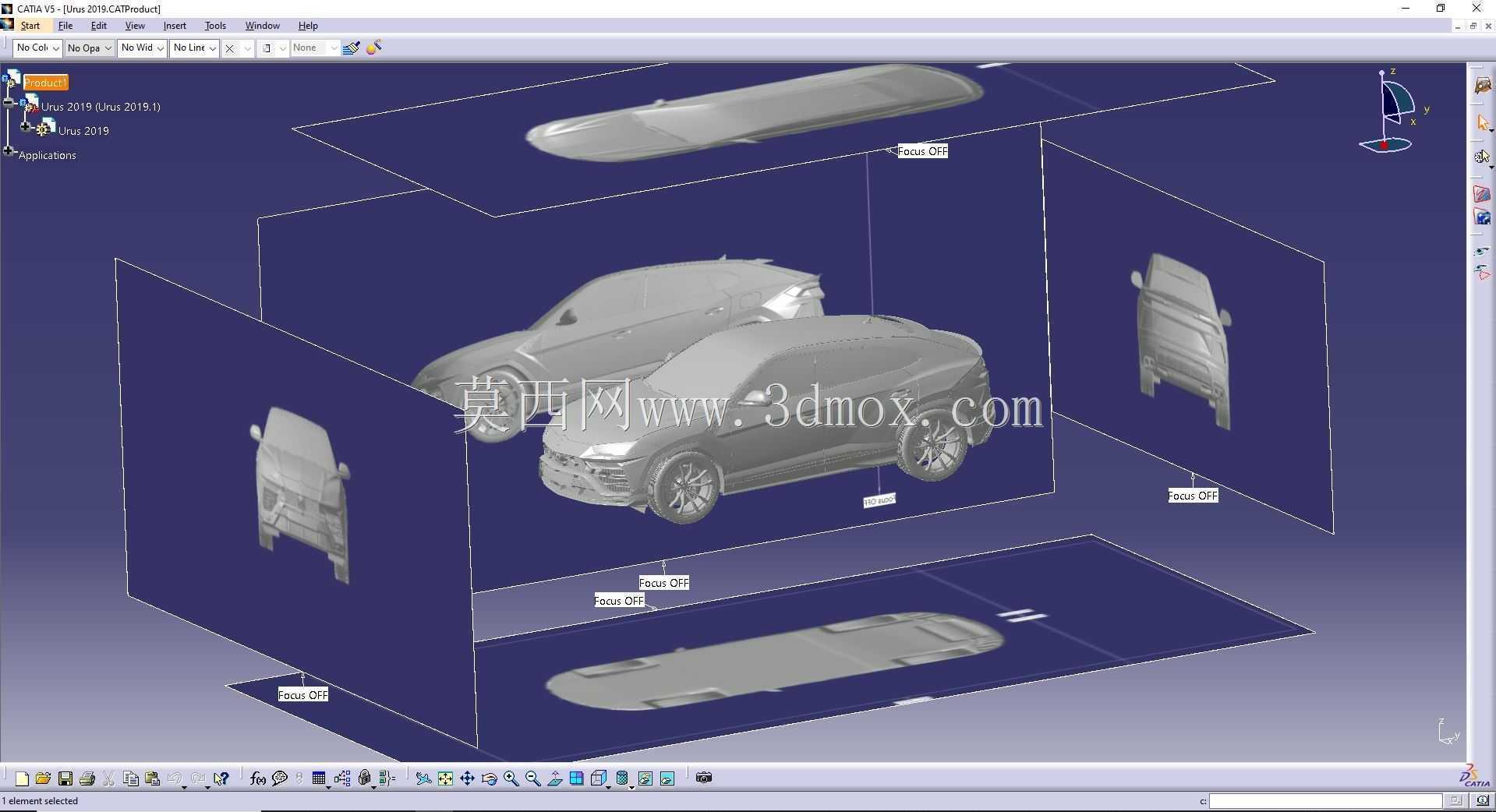This screenshot has height=812, width=1496.
Task: Click Focus OFF label on right rear-view plane
Action: [1193, 496]
